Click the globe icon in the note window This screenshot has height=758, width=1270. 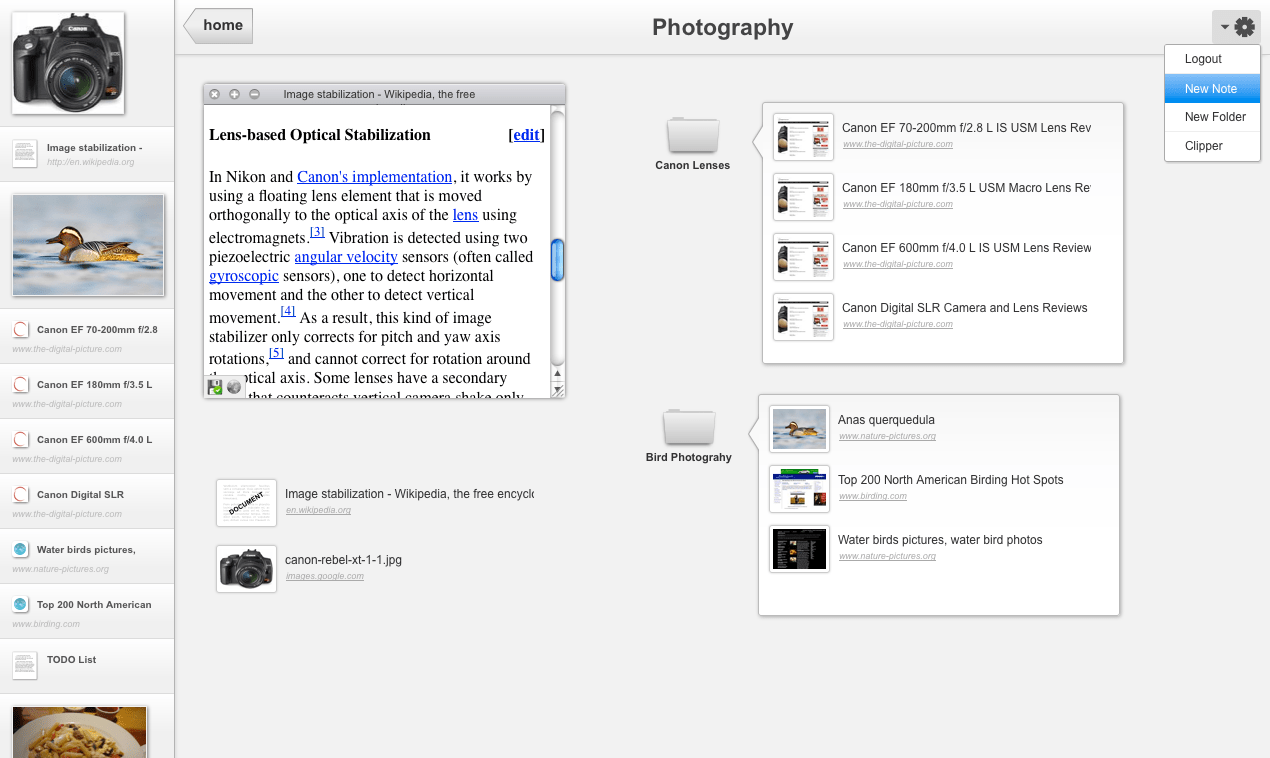pos(234,387)
